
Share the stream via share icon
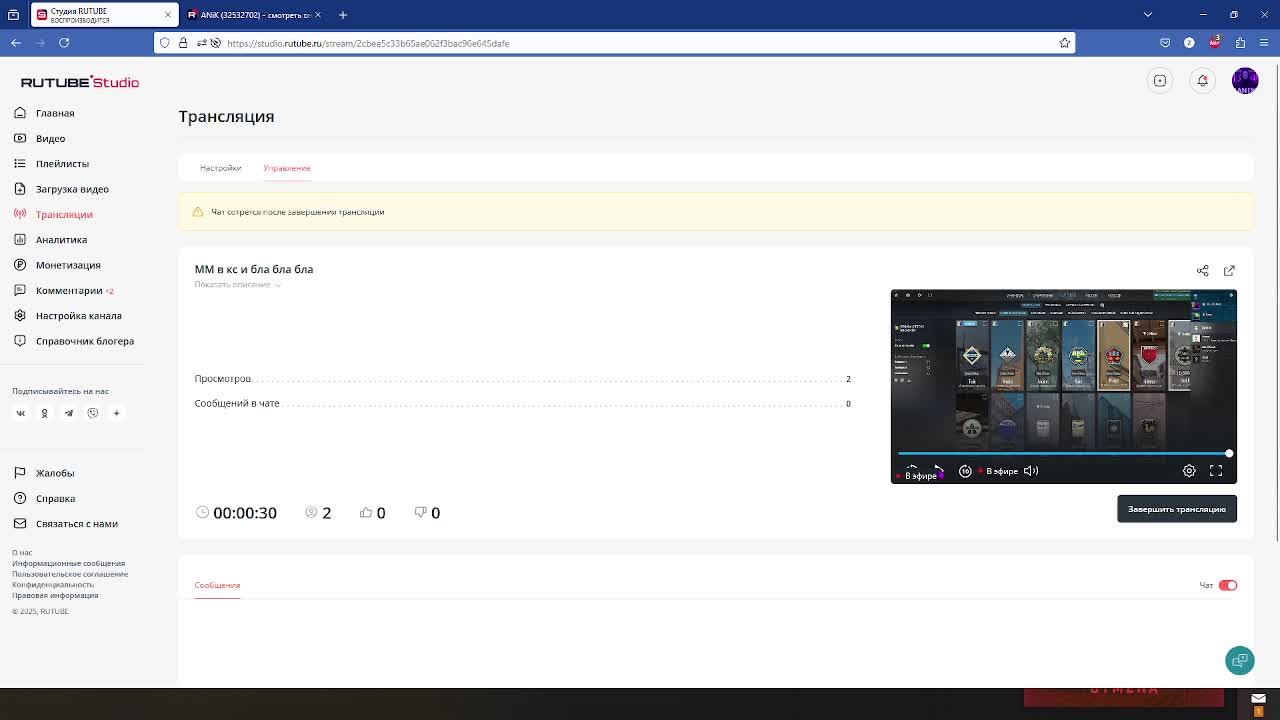(x=1203, y=271)
